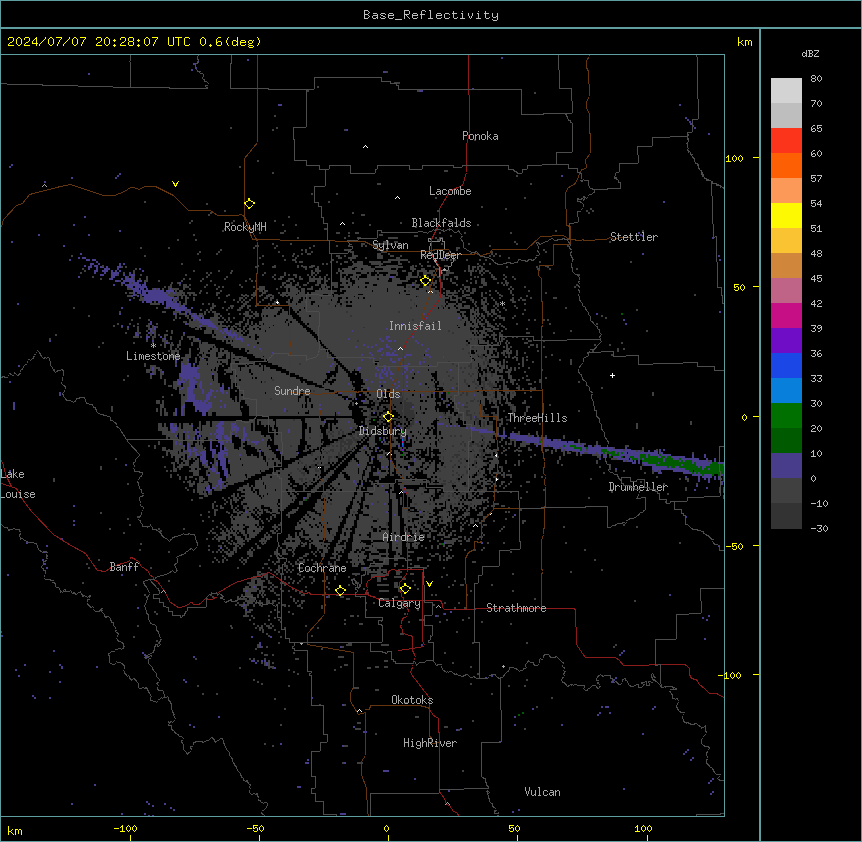
Task: Click the Sylvan label
Action: (x=390, y=245)
